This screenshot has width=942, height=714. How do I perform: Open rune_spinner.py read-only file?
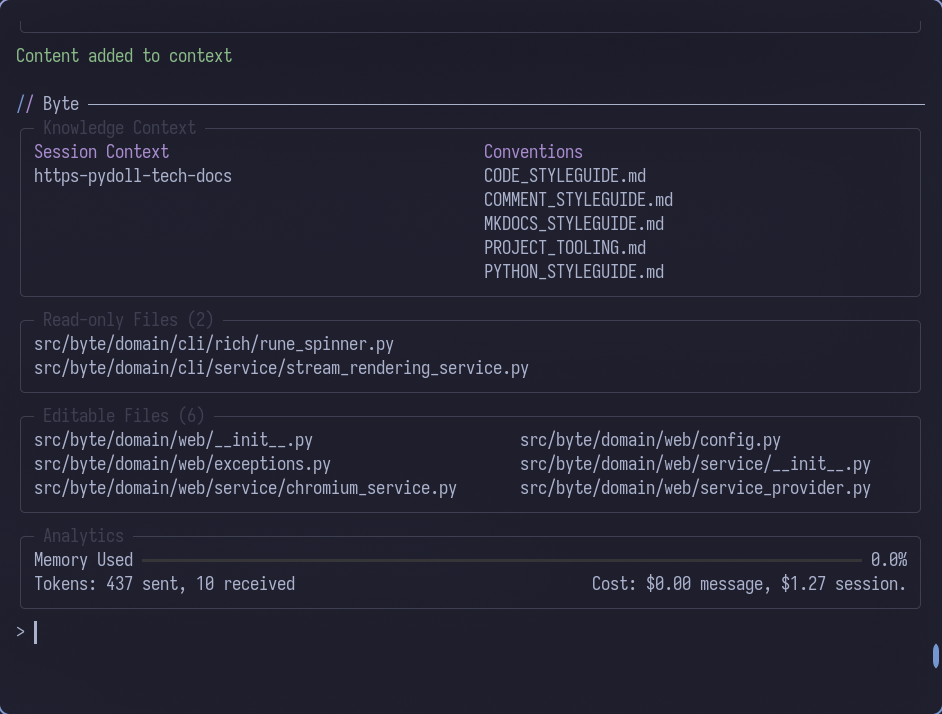pyautogui.click(x=214, y=343)
